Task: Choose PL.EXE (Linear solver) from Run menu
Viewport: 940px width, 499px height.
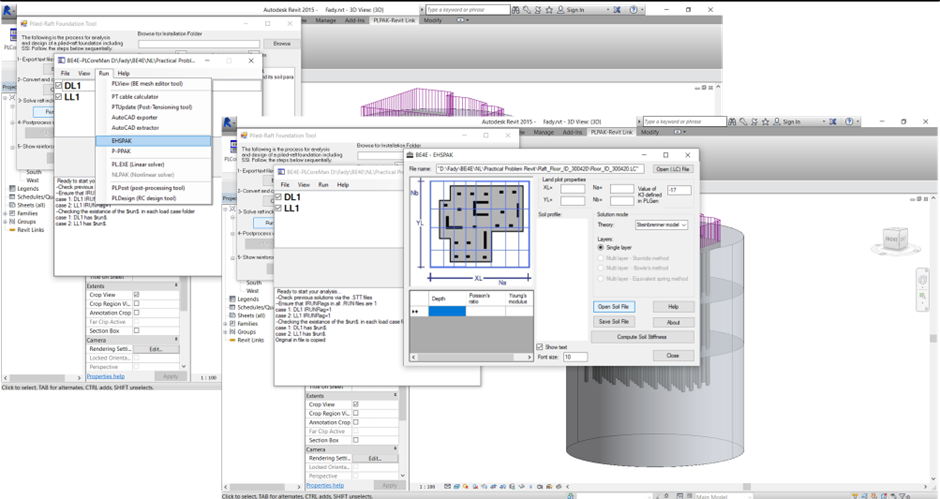Action: point(138,164)
